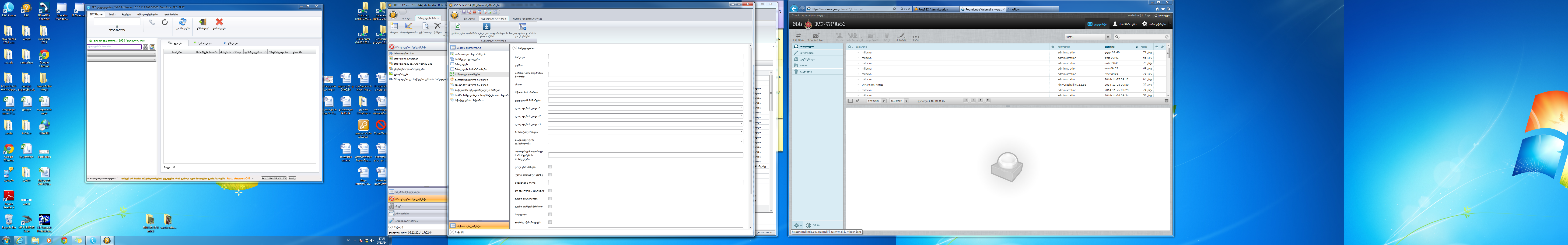Tick the bottom checkbox in the ERC form

pyautogui.click(x=550, y=222)
